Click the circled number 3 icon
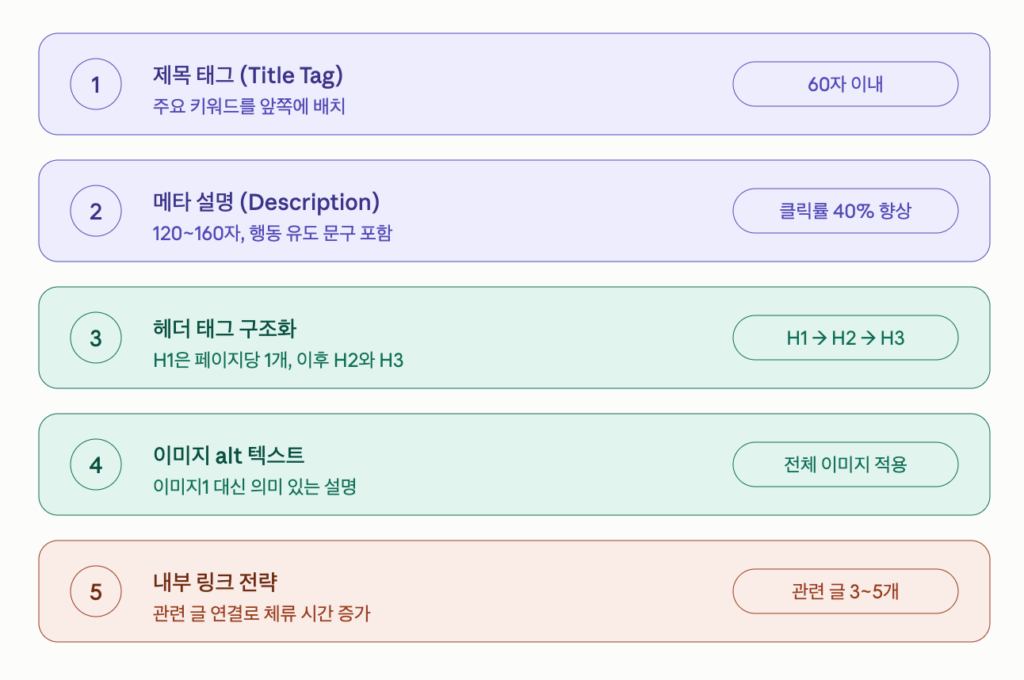This screenshot has height=680, width=1024. pyautogui.click(x=96, y=338)
